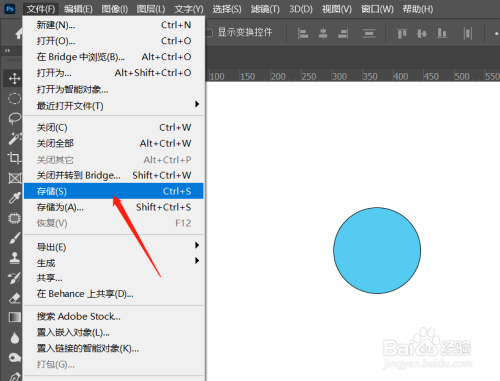Viewport: 500px width, 381px height.
Task: Open the 滤镜(T) menu
Action: (x=265, y=9)
